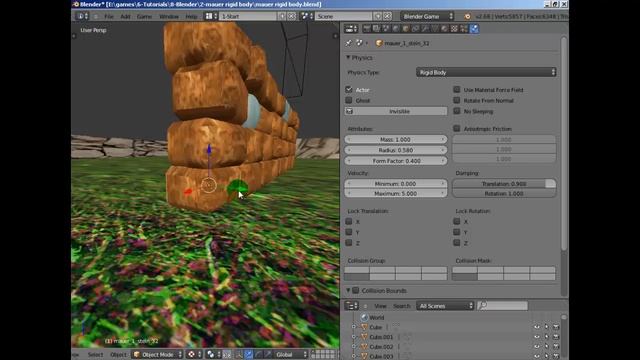Image resolution: width=640 pixels, height=360 pixels.
Task: Open the Particles properties tab
Action: [464, 29]
